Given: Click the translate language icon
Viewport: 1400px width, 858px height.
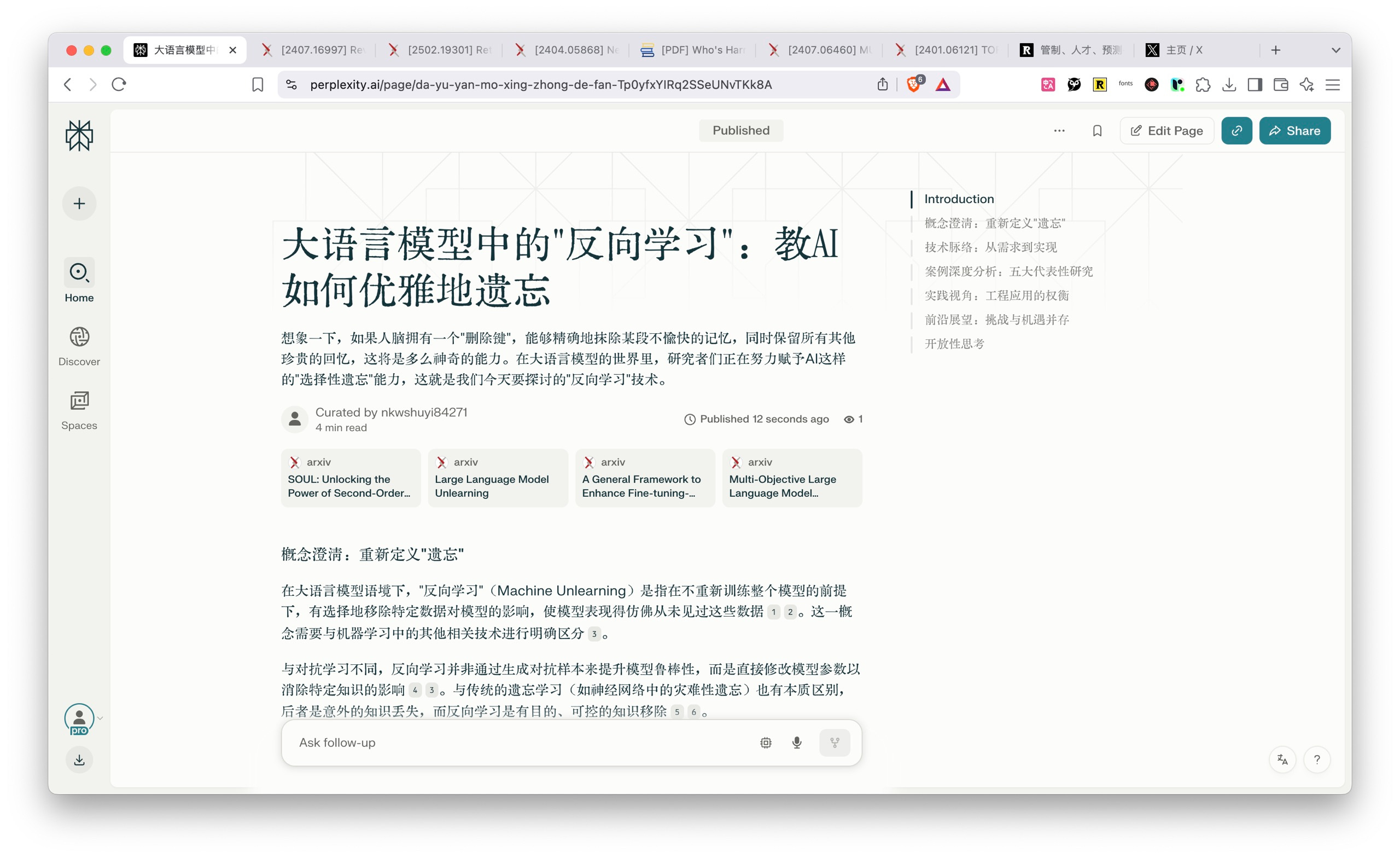Looking at the screenshot, I should pos(1282,760).
